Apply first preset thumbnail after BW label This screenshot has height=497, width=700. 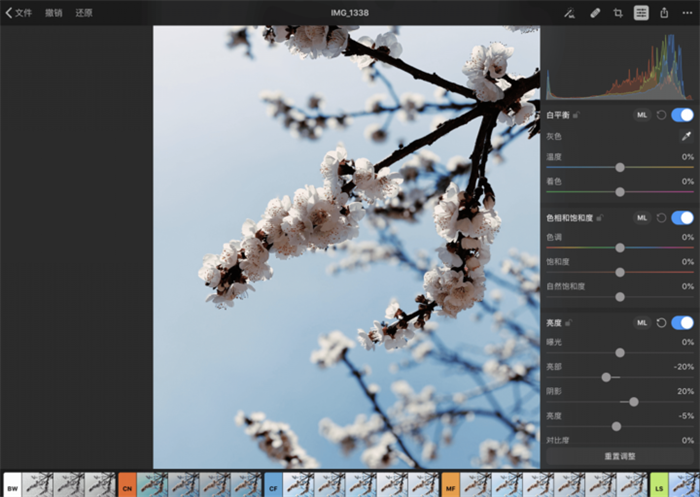pos(38,486)
